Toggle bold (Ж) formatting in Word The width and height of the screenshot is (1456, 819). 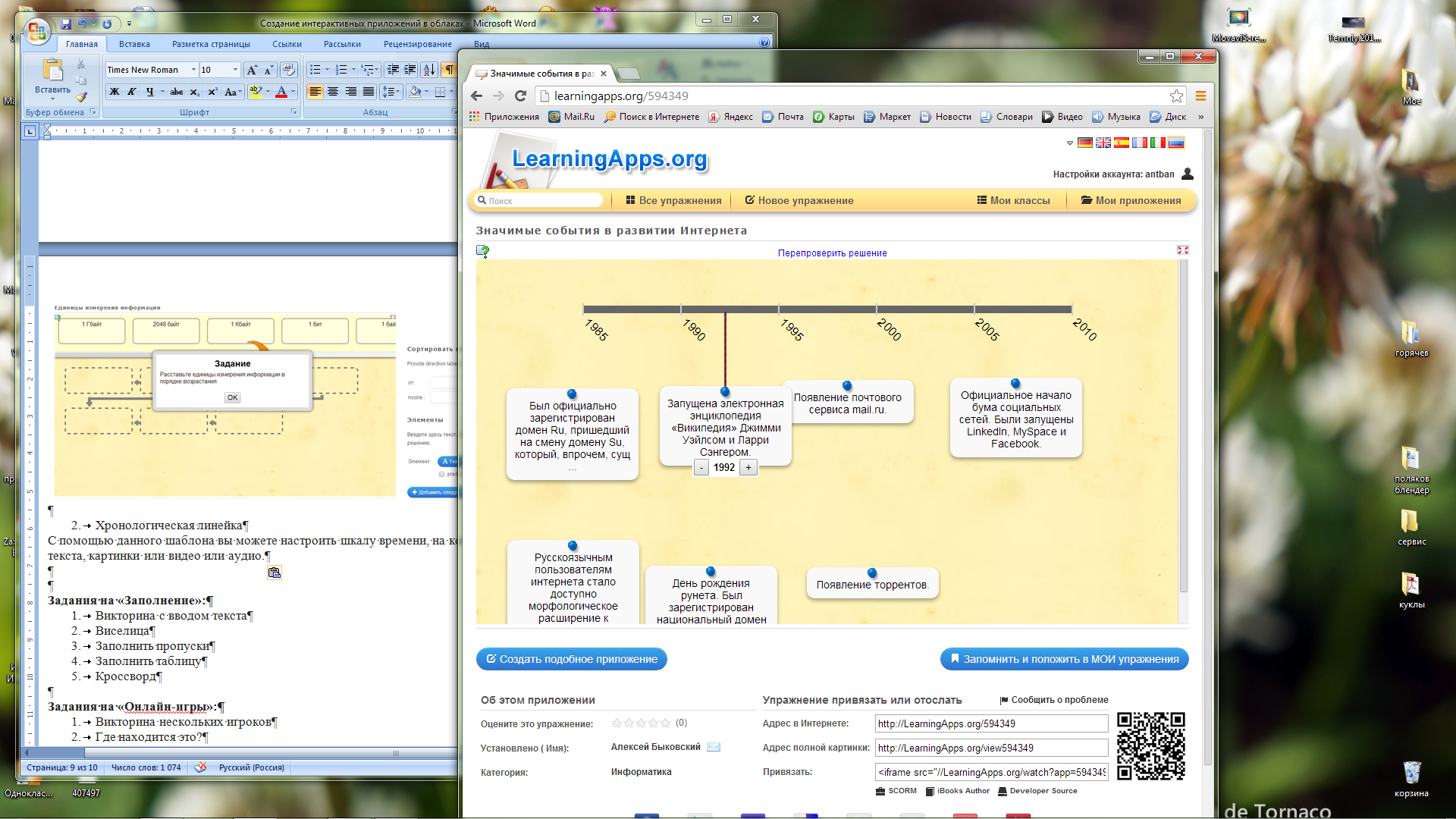(115, 92)
